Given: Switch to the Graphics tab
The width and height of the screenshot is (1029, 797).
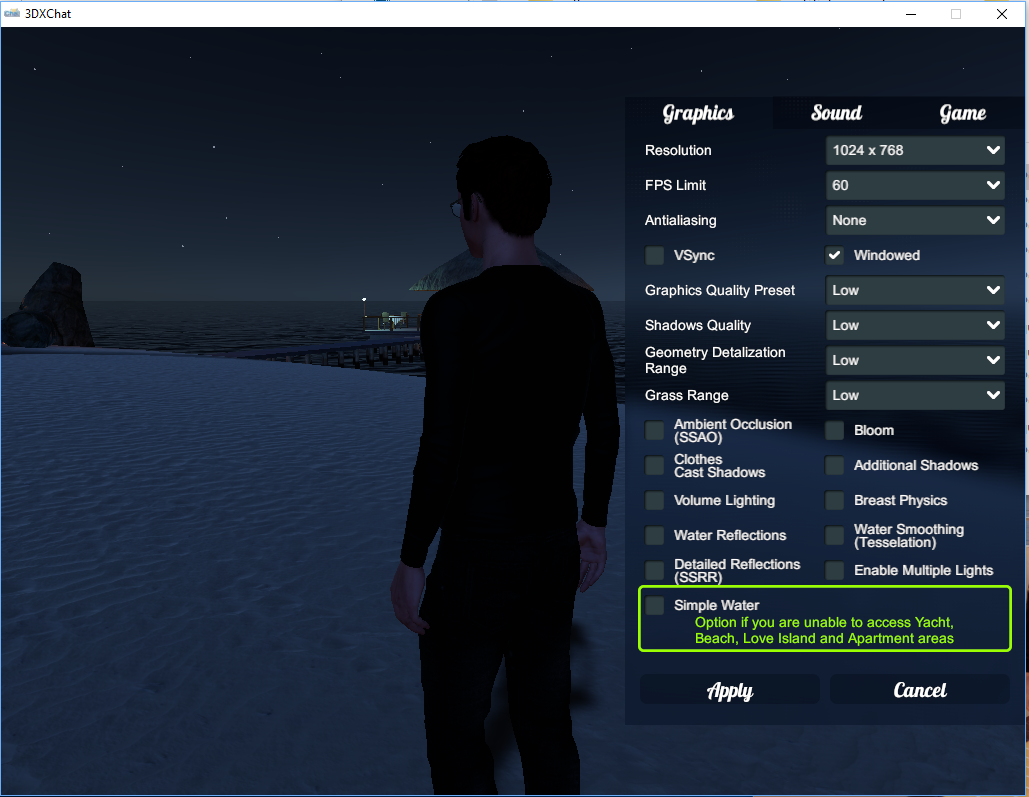Looking at the screenshot, I should (x=698, y=113).
